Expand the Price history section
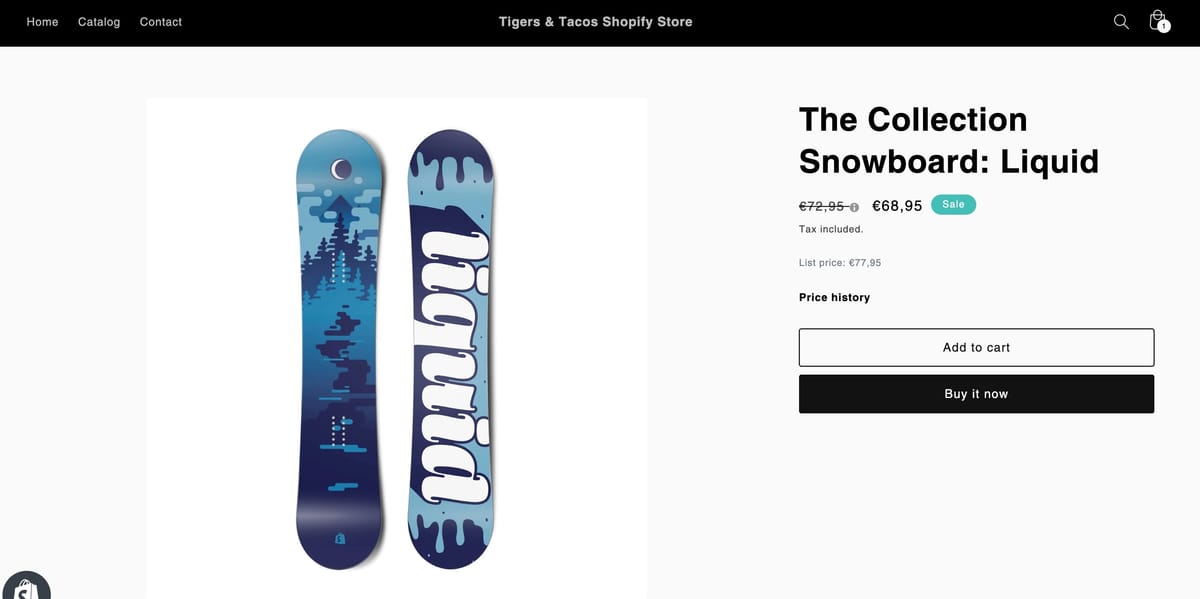The height and width of the screenshot is (599, 1200). click(834, 297)
